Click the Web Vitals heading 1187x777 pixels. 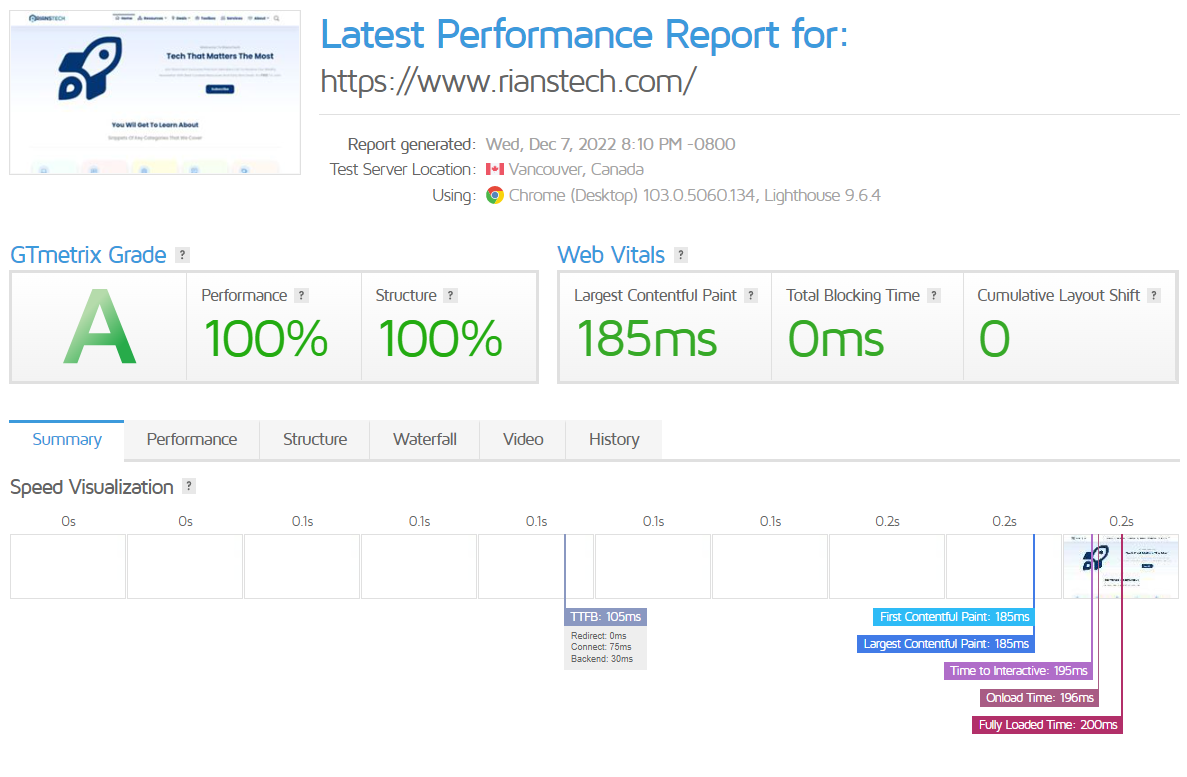(611, 255)
